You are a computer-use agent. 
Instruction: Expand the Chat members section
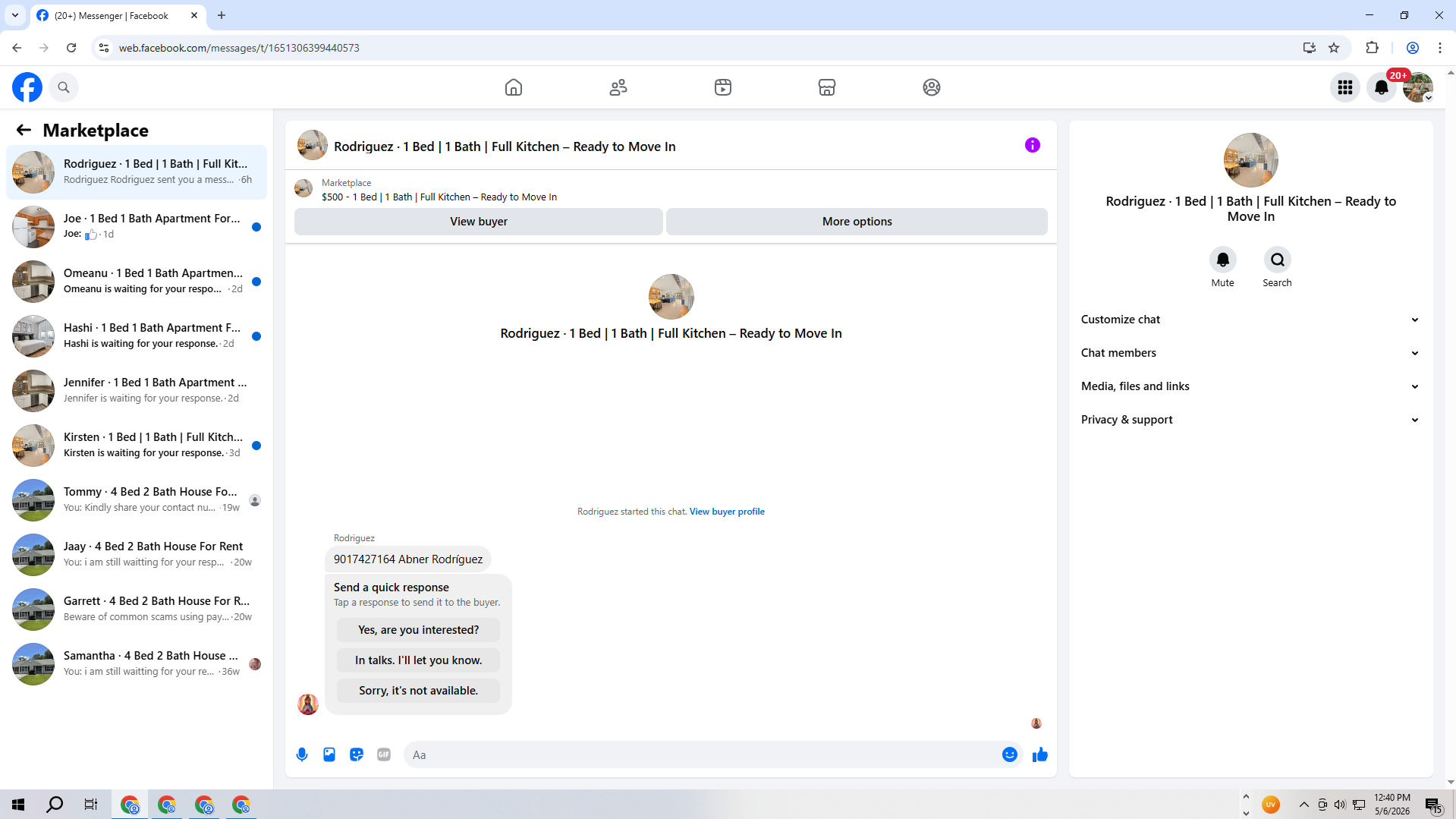tap(1250, 353)
